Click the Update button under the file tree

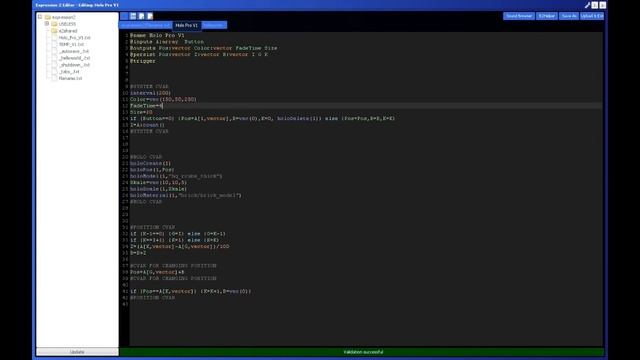pyautogui.click(x=77, y=352)
